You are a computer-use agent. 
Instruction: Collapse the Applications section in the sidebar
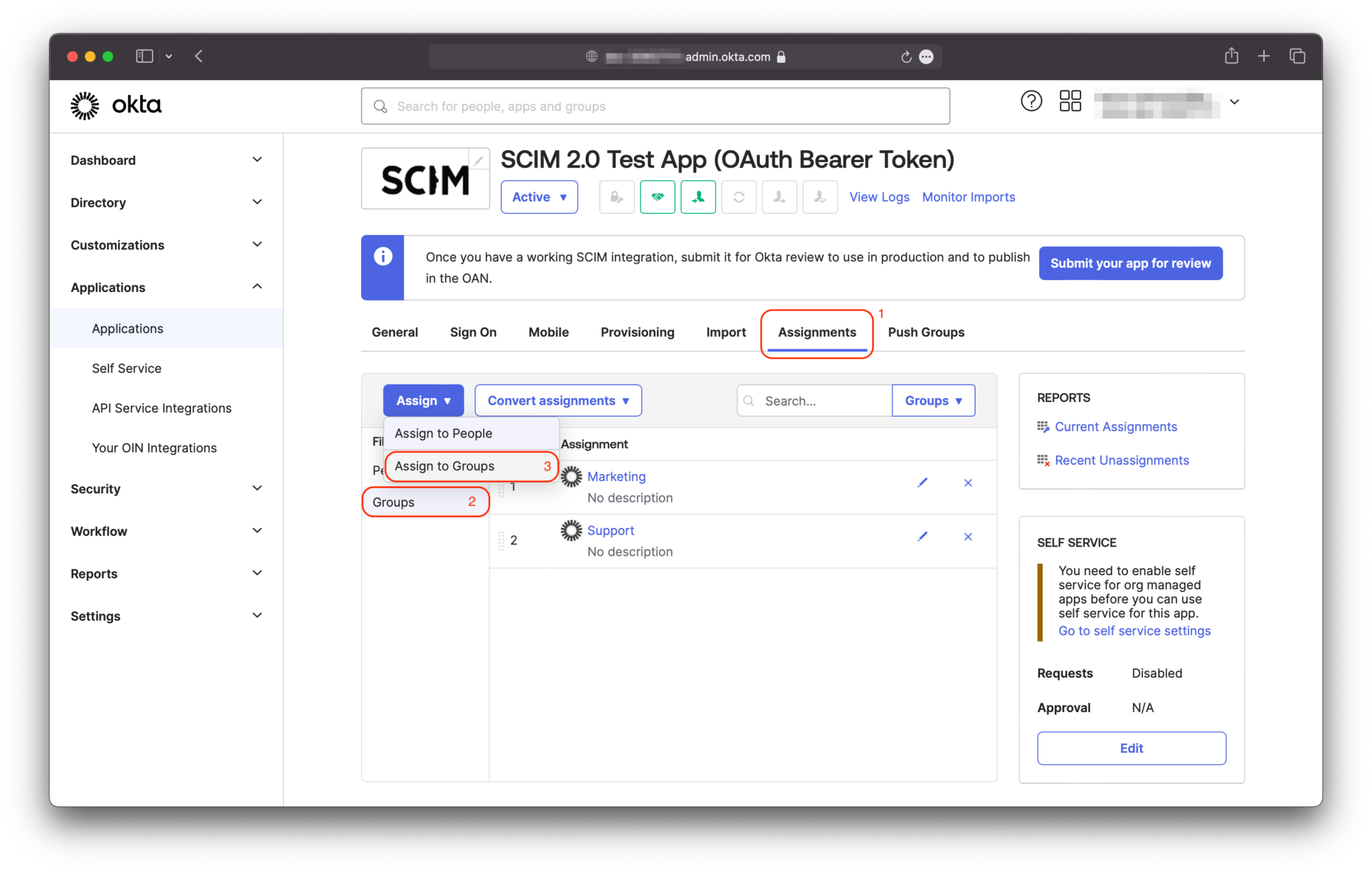[257, 287]
